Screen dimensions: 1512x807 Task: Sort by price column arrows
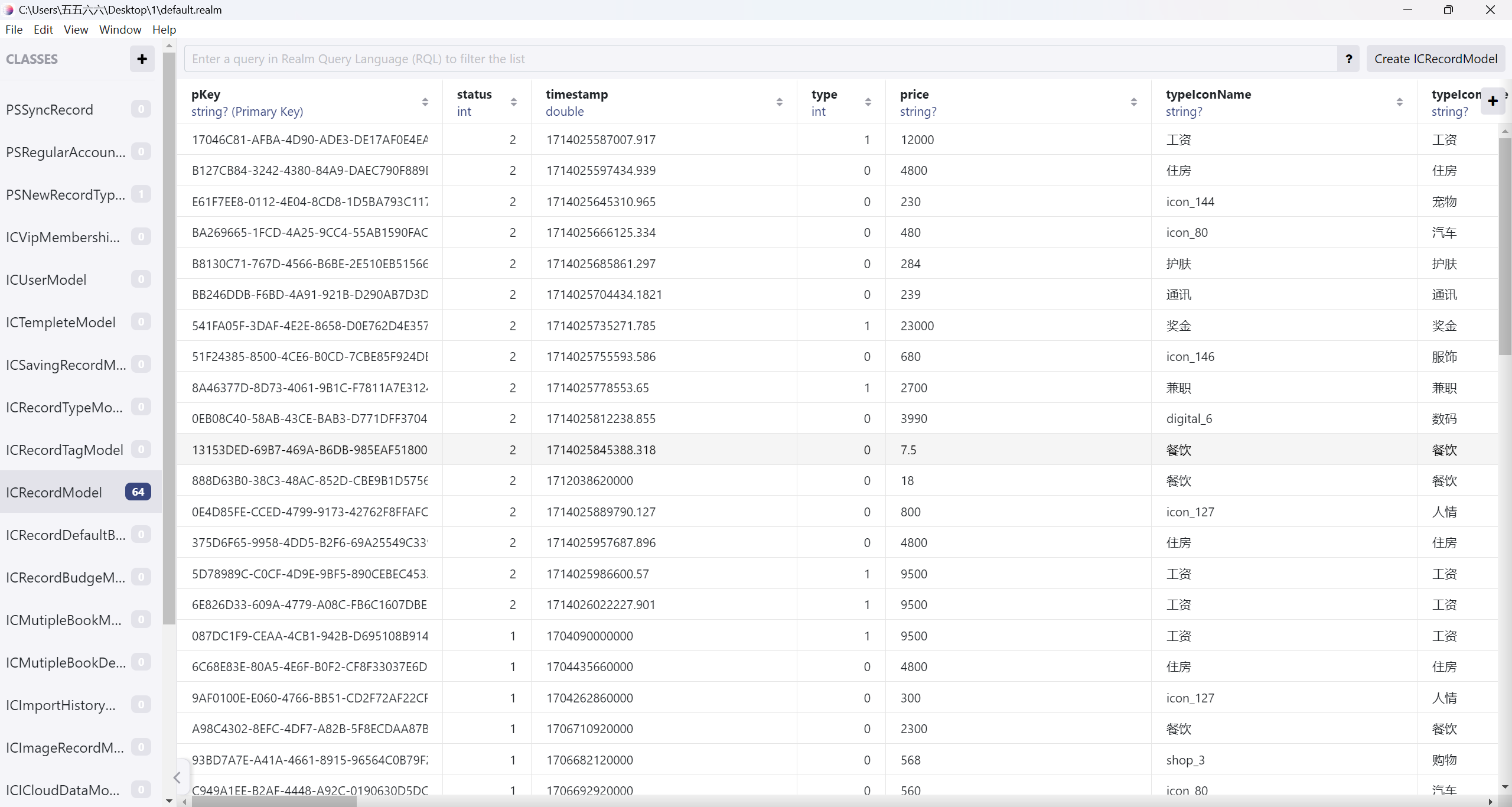(x=1134, y=102)
